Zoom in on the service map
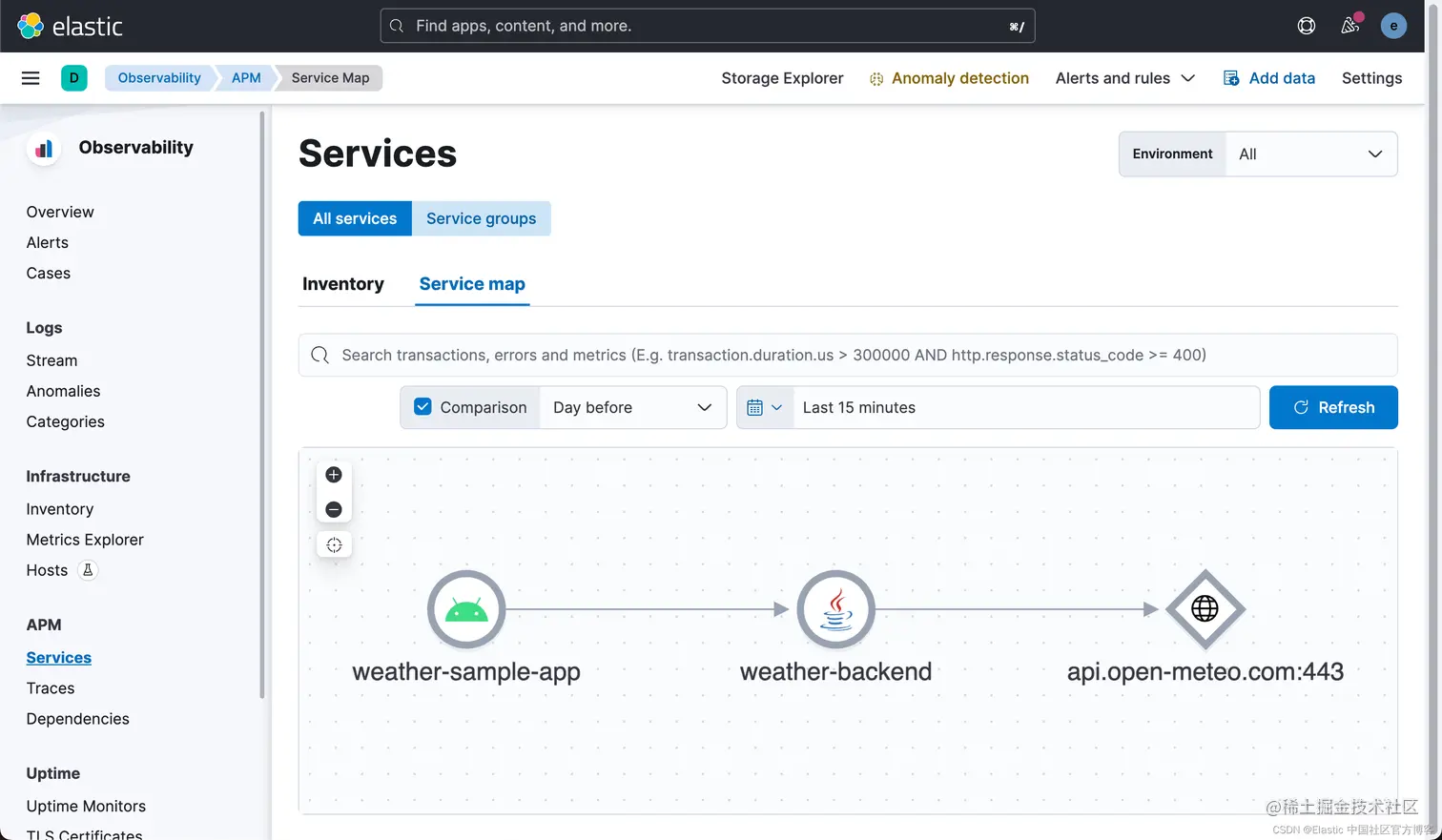The width and height of the screenshot is (1442, 840). point(334,475)
